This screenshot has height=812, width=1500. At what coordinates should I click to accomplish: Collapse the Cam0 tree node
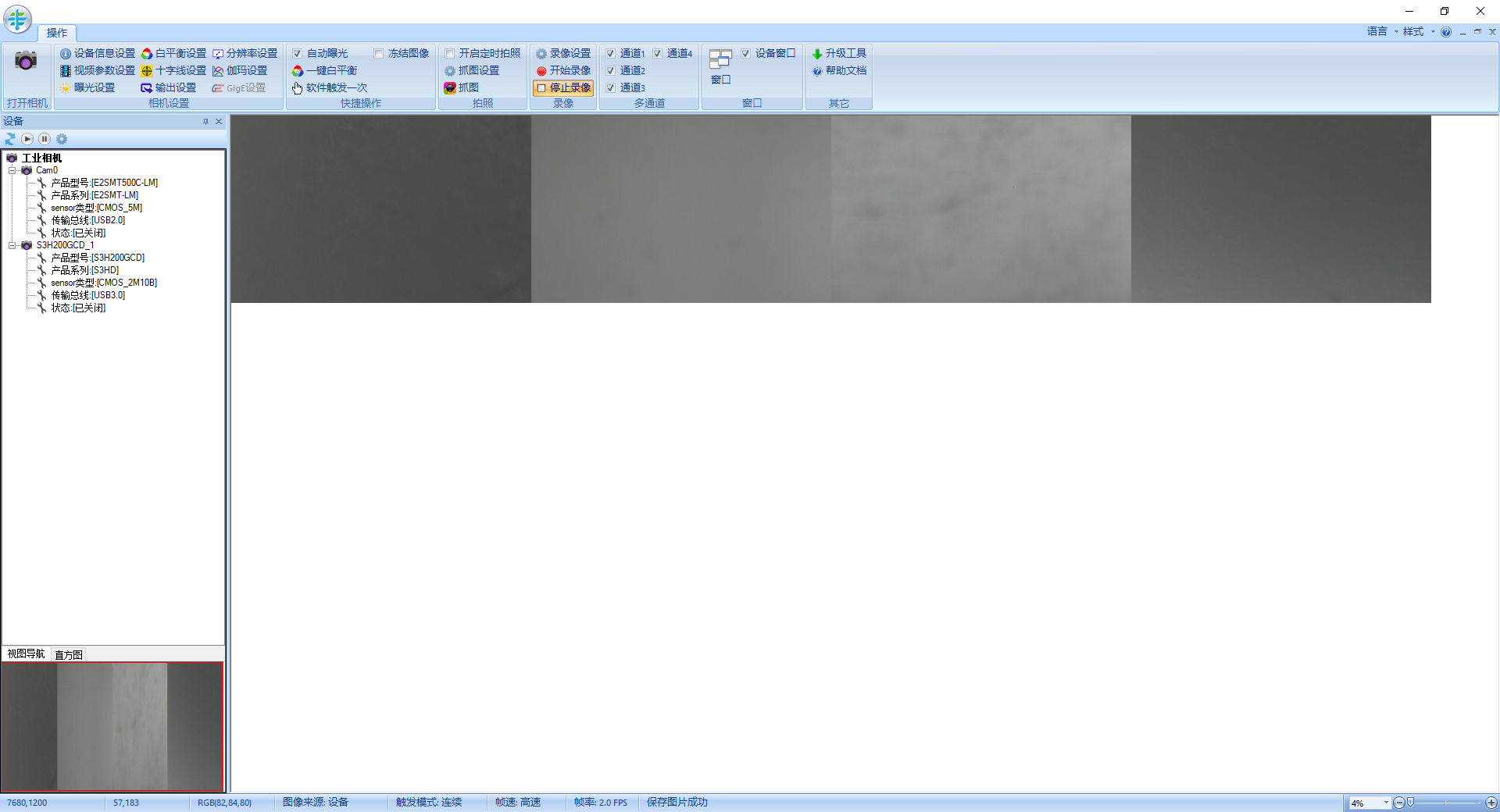click(13, 170)
